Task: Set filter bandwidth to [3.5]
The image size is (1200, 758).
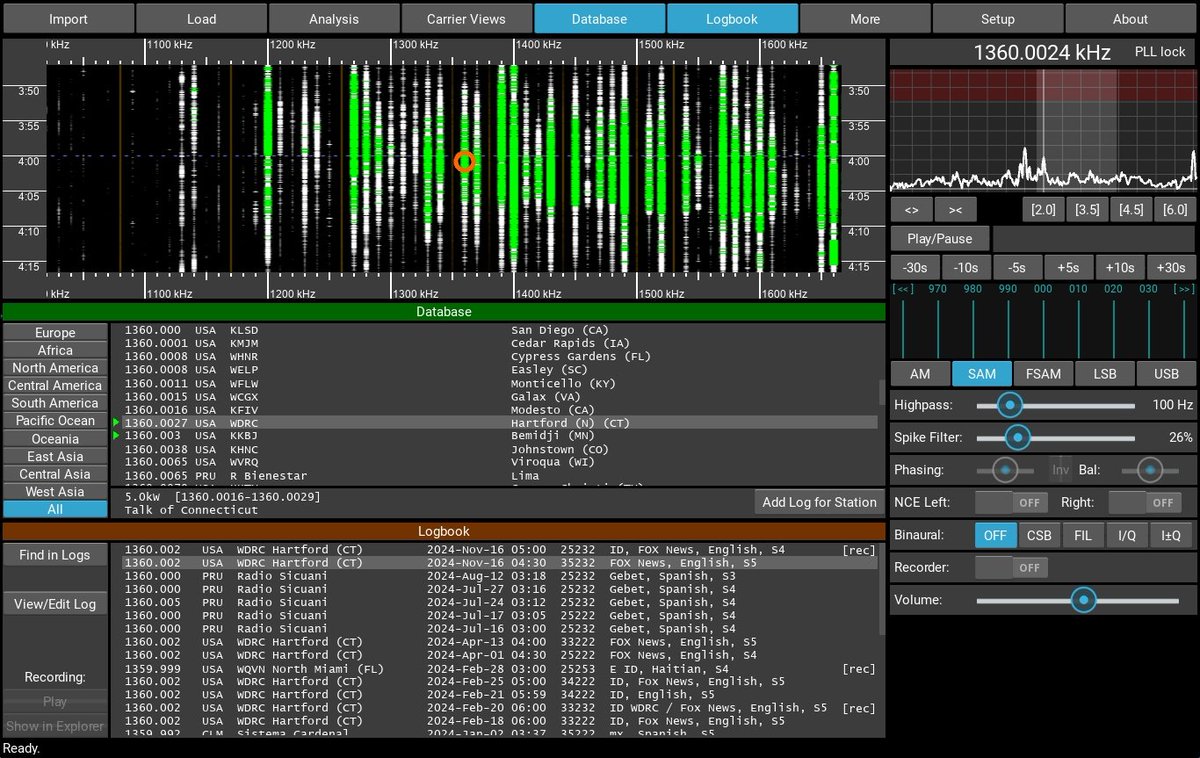Action: [1087, 210]
